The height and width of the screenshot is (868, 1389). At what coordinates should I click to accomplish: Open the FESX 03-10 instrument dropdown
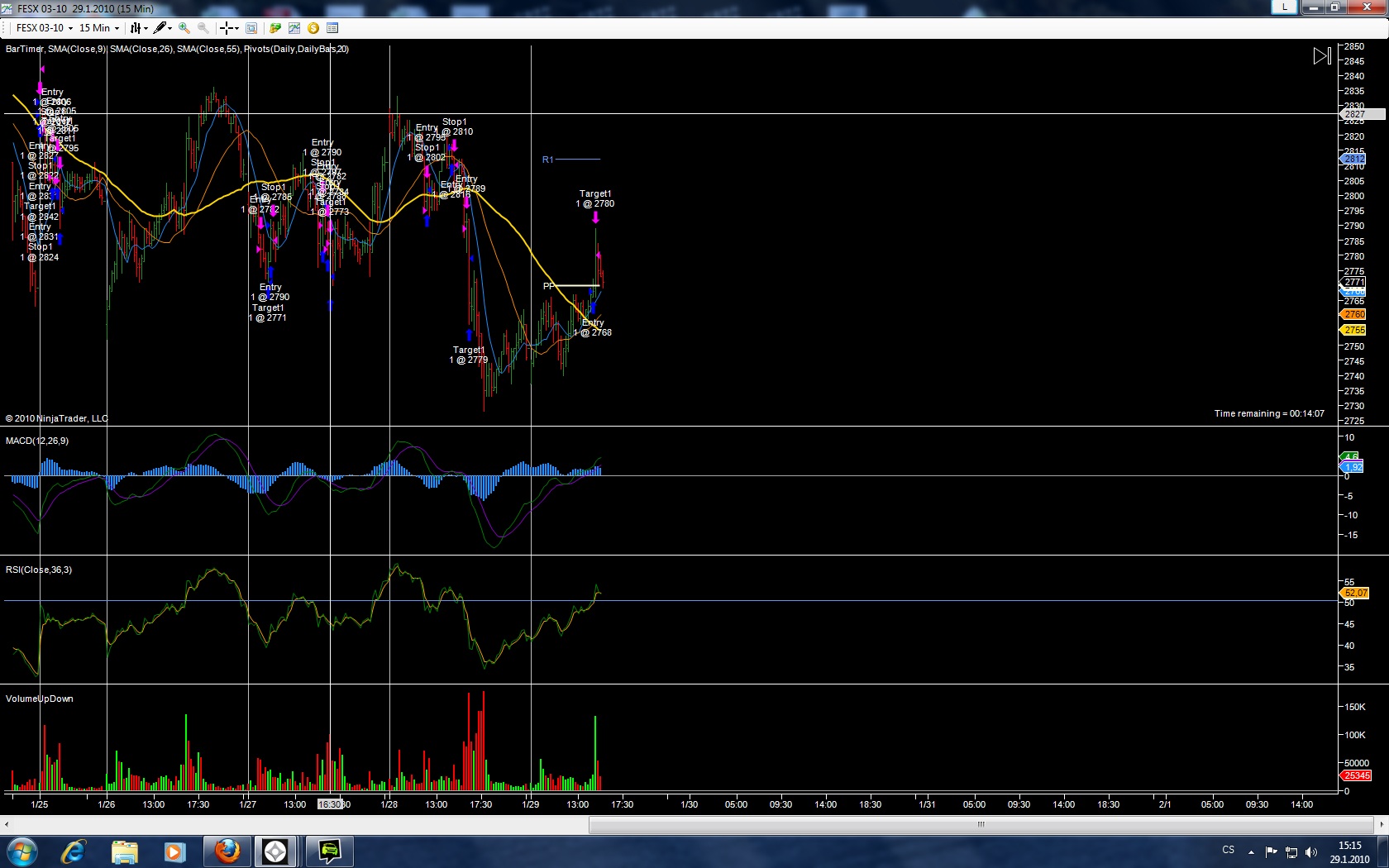click(x=45, y=28)
